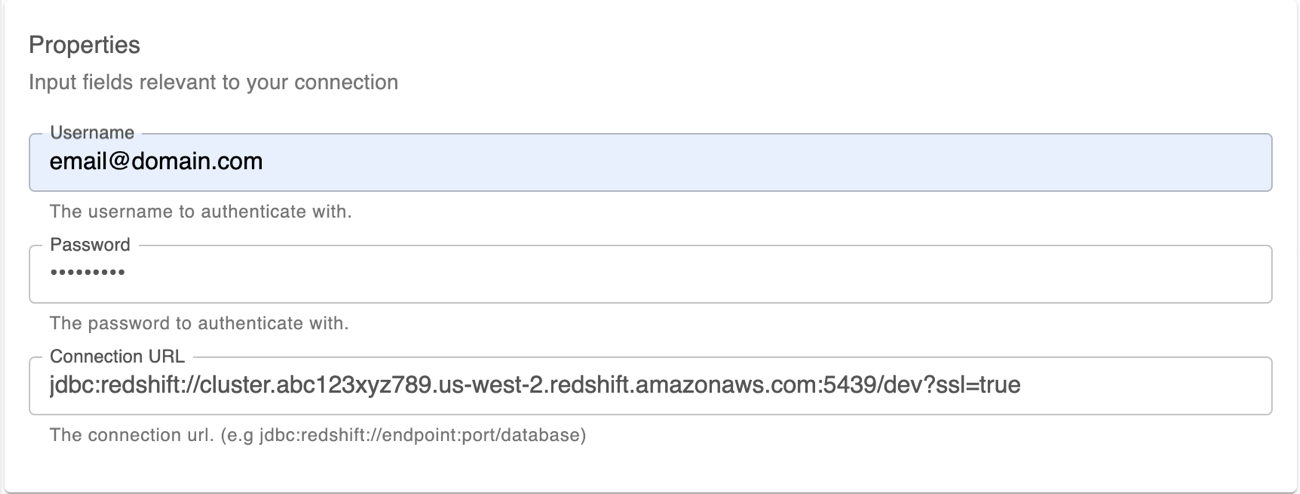Click "abc123xyz789" cluster ID in the URL
This screenshot has width=1300, height=494.
click(x=368, y=386)
